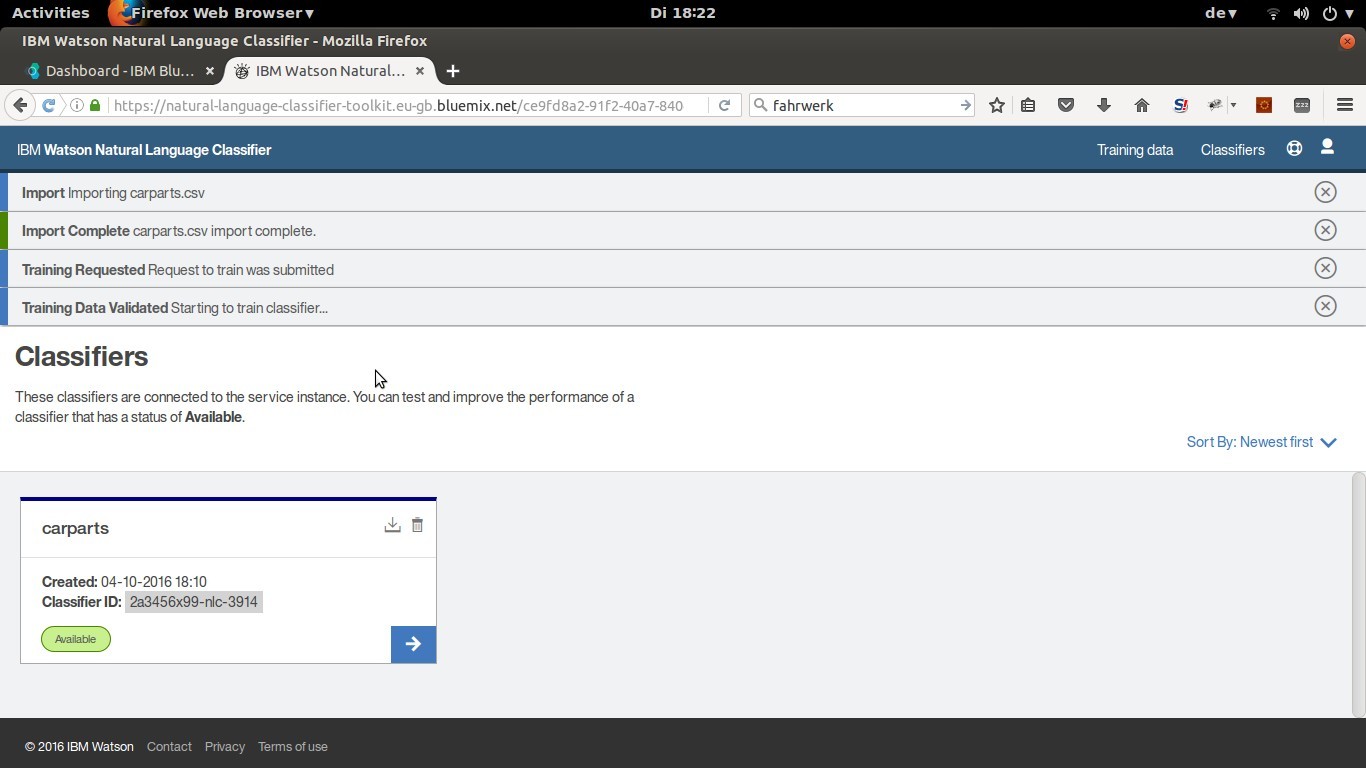Open the extension dropdown arrow in toolbar

point(1233,105)
